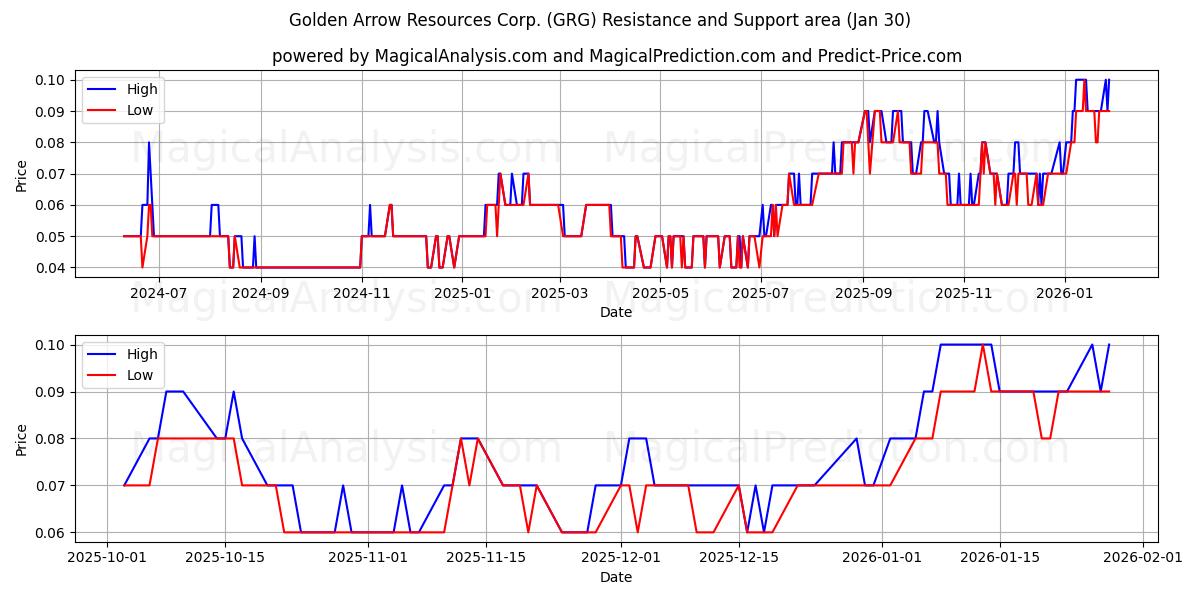Click the 2025-12-01 x-axis label
This screenshot has width=1200, height=600.
[621, 559]
